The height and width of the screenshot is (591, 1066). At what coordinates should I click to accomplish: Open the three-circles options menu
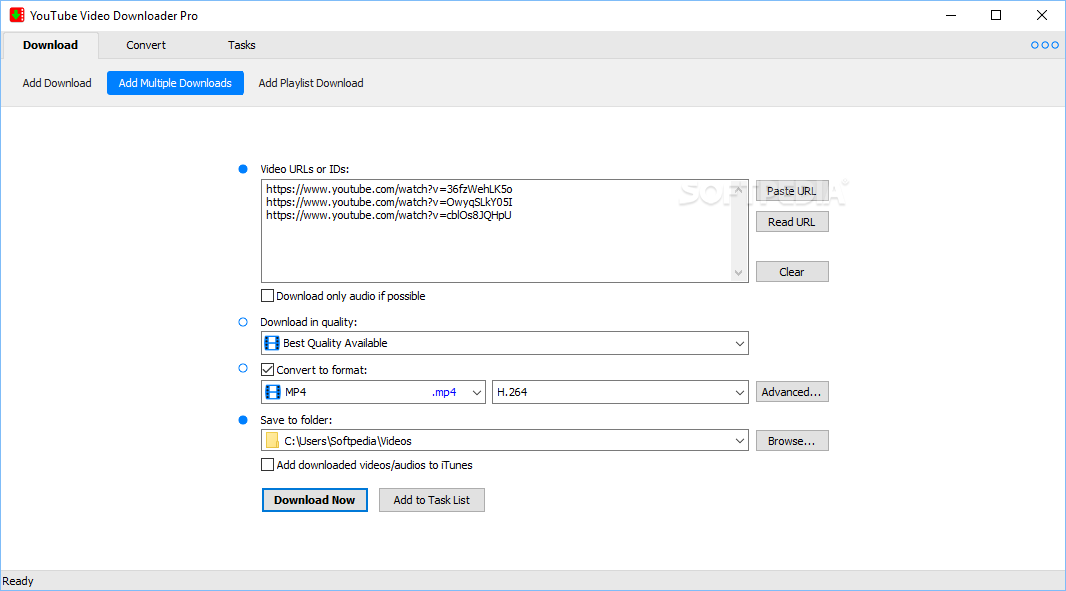(1044, 45)
